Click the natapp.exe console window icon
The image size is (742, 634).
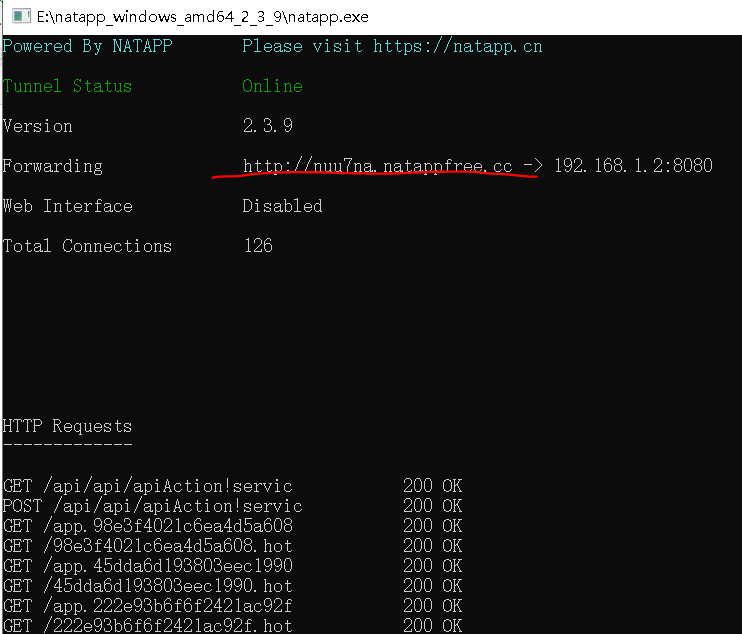[x=21, y=17]
